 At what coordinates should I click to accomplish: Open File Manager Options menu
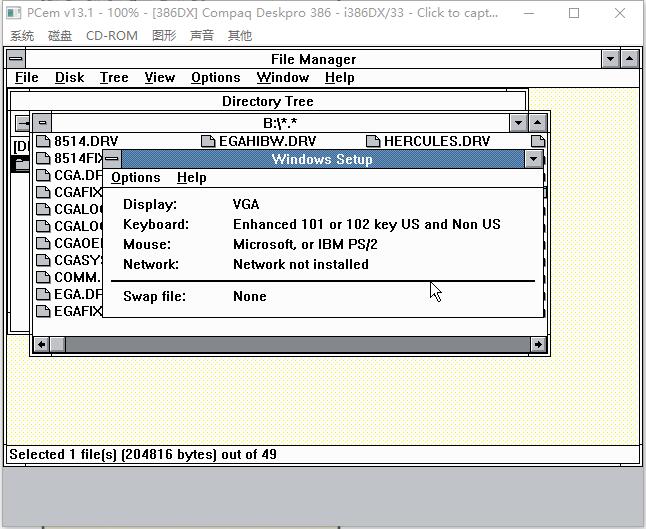215,77
